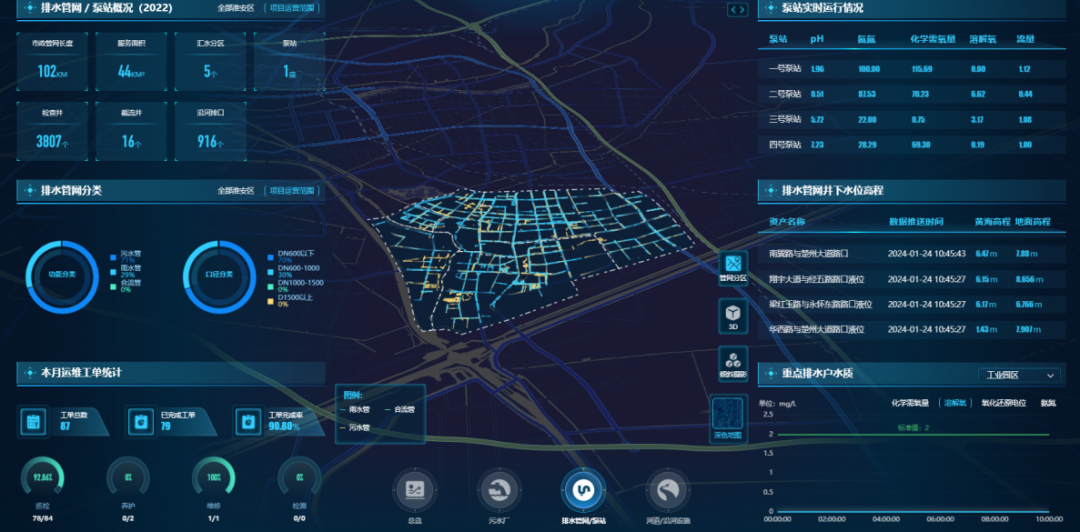Collapse right panel using the arrows button
The height and width of the screenshot is (532, 1080).
(x=737, y=9)
